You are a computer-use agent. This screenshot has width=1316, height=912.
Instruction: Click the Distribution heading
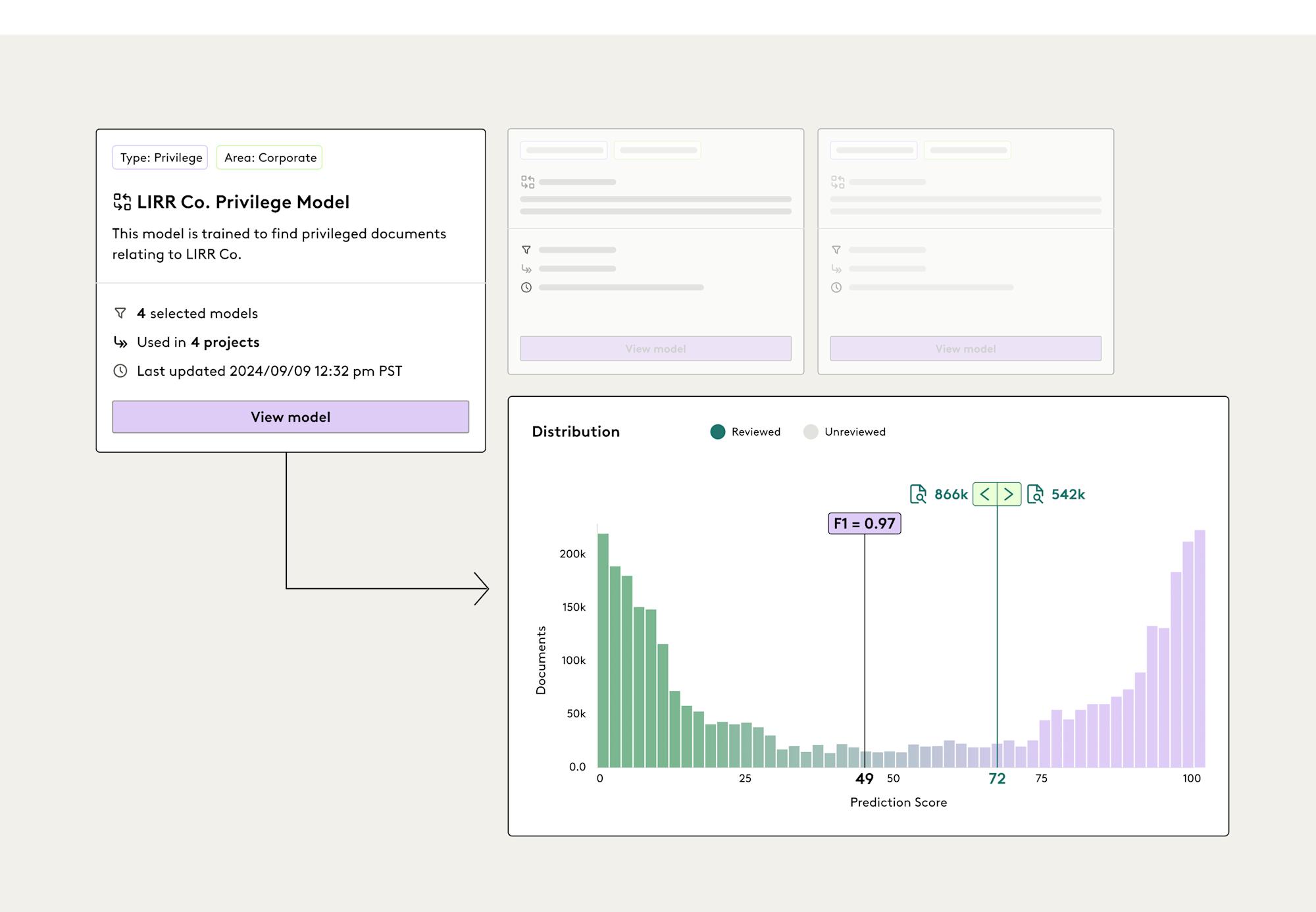576,432
